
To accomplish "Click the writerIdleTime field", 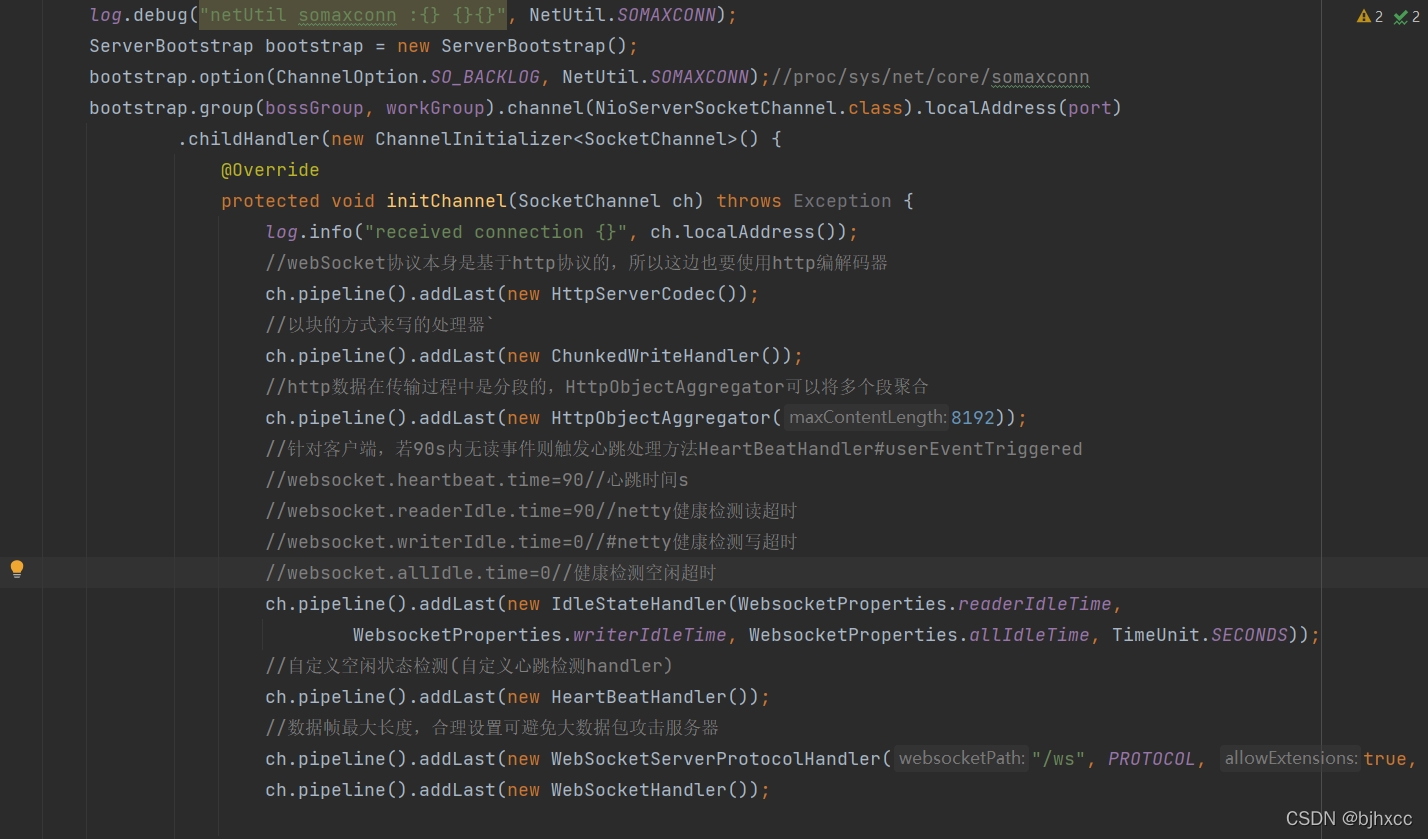I will point(650,634).
